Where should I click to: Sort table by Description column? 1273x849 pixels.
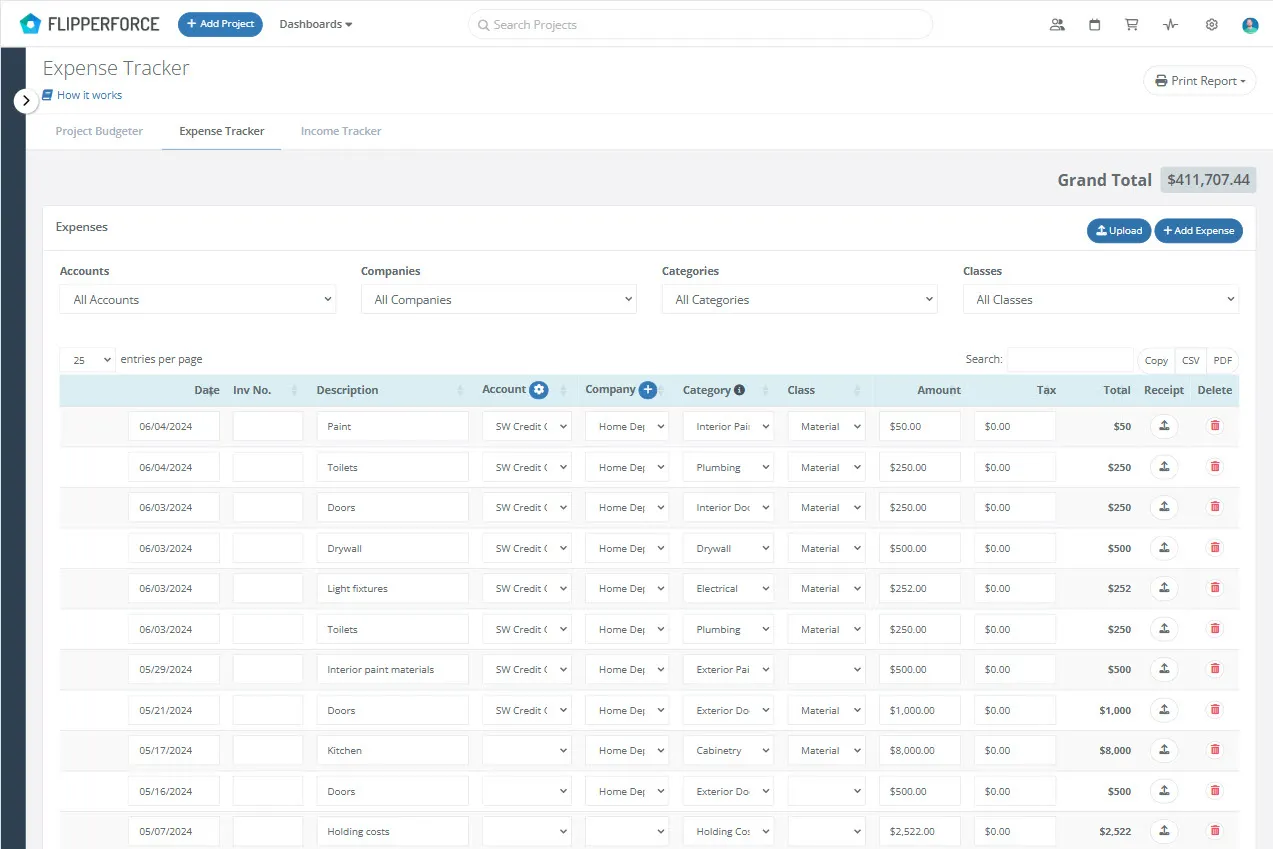(x=389, y=390)
